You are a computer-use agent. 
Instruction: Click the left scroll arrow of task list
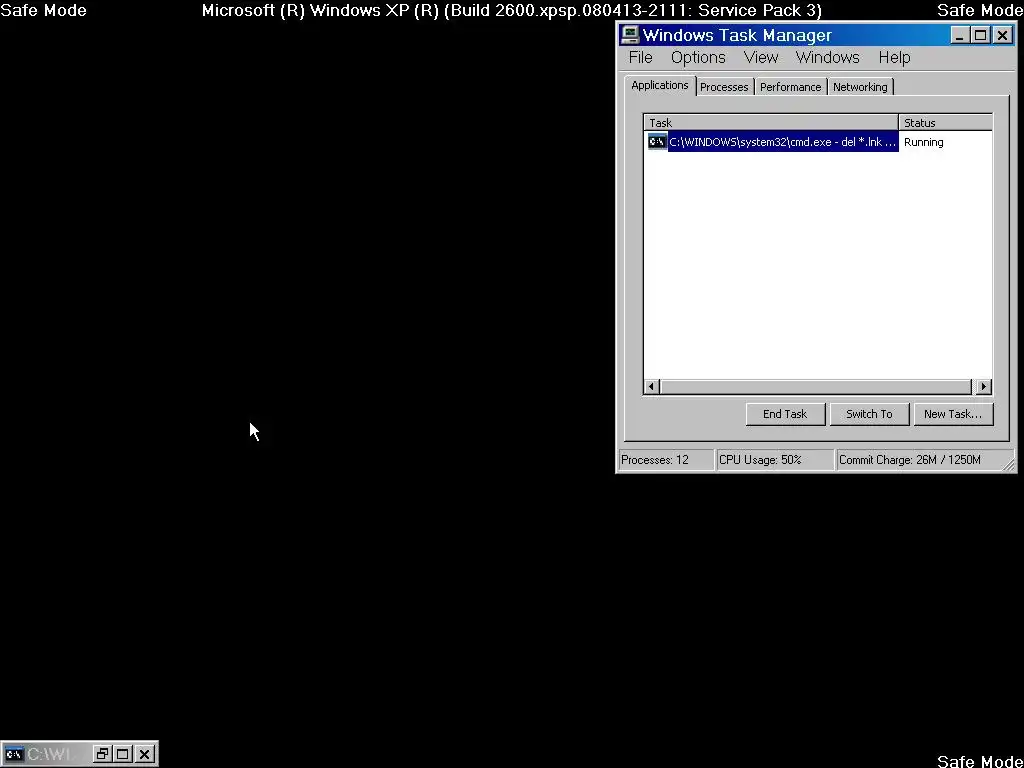[650, 387]
